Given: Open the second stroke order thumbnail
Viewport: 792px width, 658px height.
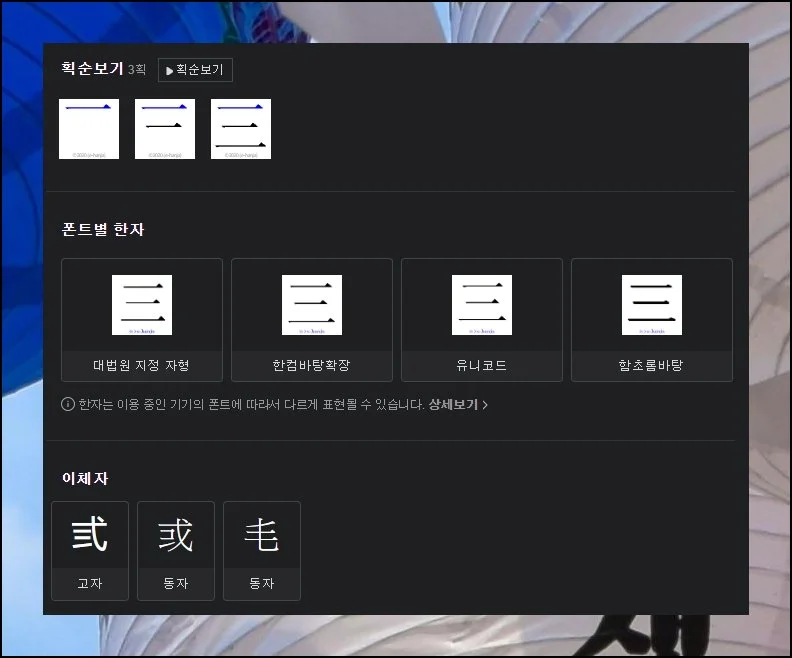Looking at the screenshot, I should [165, 129].
